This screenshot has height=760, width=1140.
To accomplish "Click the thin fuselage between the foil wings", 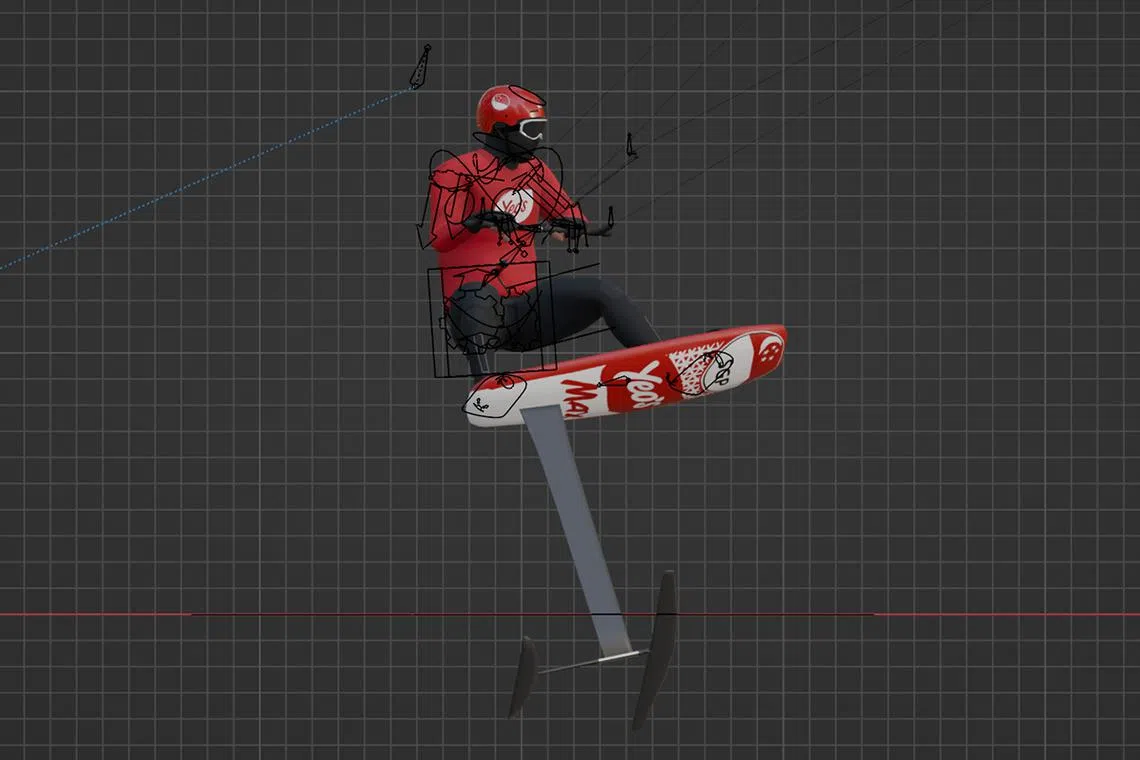I will pyautogui.click(x=590, y=662).
